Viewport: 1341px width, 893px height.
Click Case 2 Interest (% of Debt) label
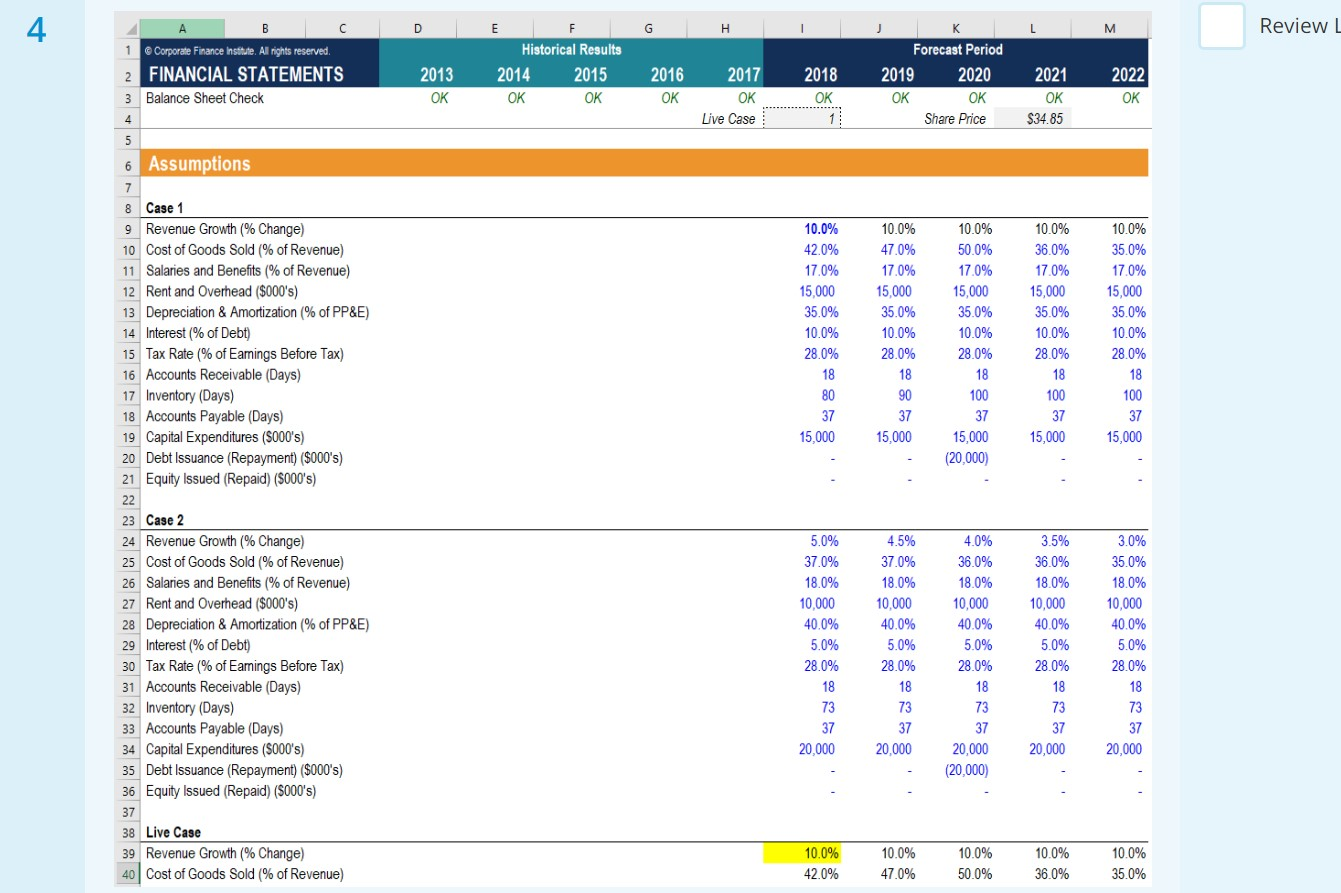[198, 645]
